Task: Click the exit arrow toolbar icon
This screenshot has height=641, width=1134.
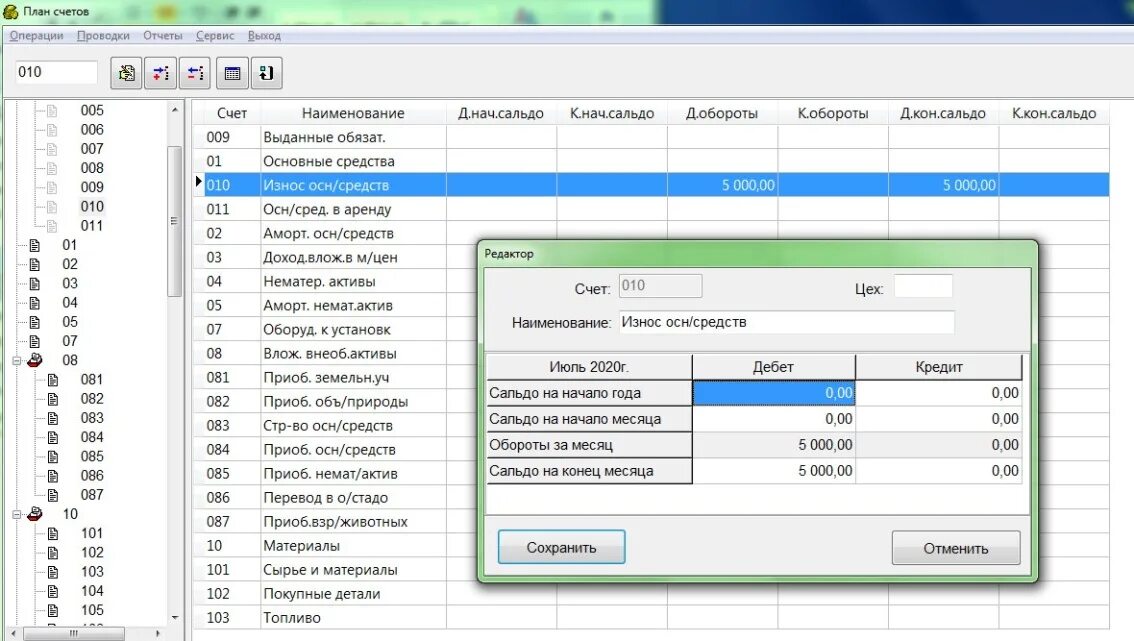Action: 266,73
